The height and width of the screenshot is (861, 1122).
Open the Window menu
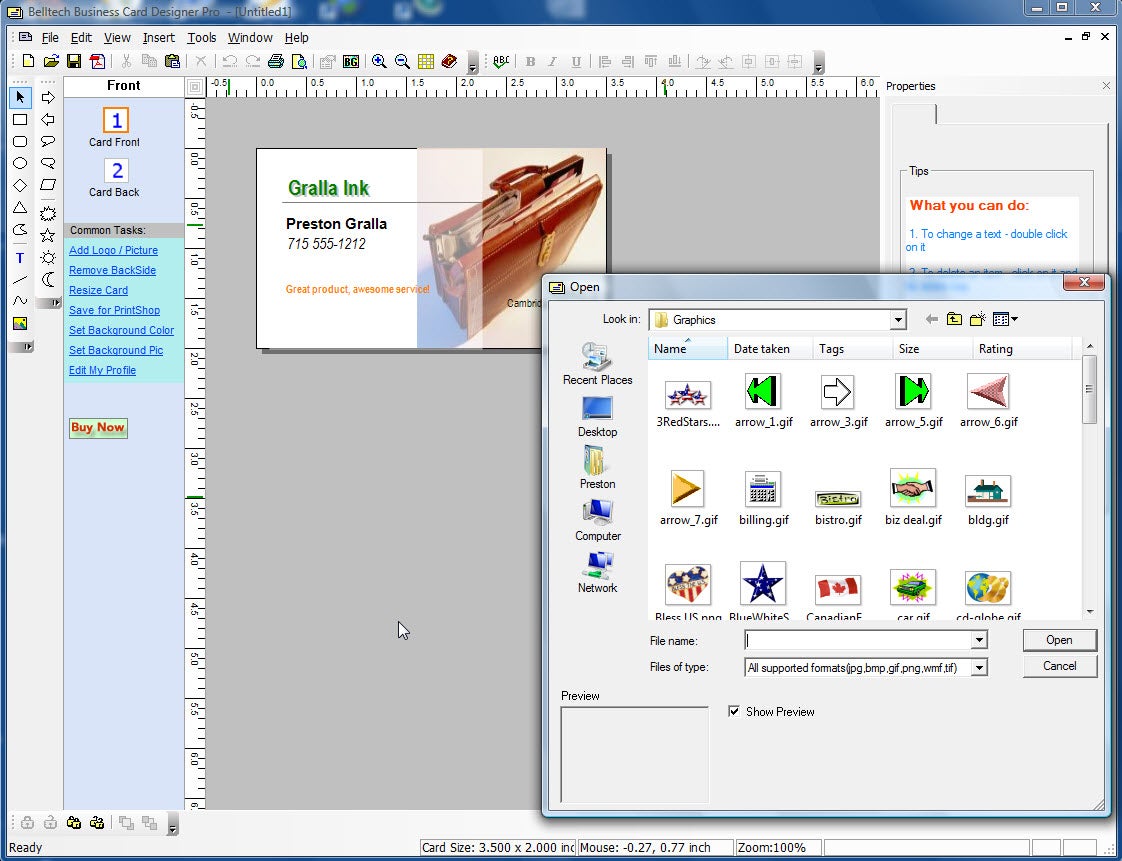[x=250, y=37]
